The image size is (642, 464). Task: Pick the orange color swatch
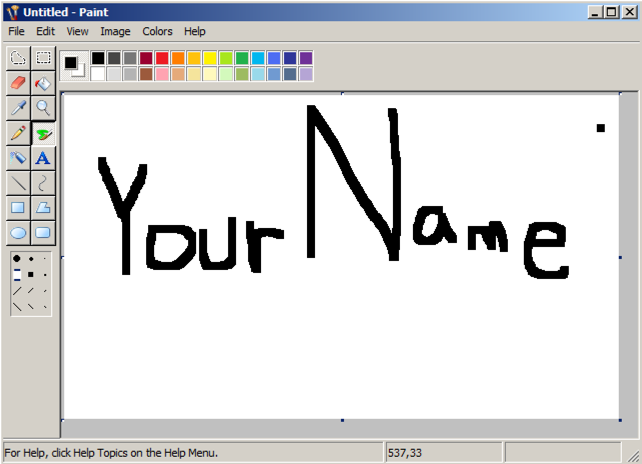(x=178, y=58)
